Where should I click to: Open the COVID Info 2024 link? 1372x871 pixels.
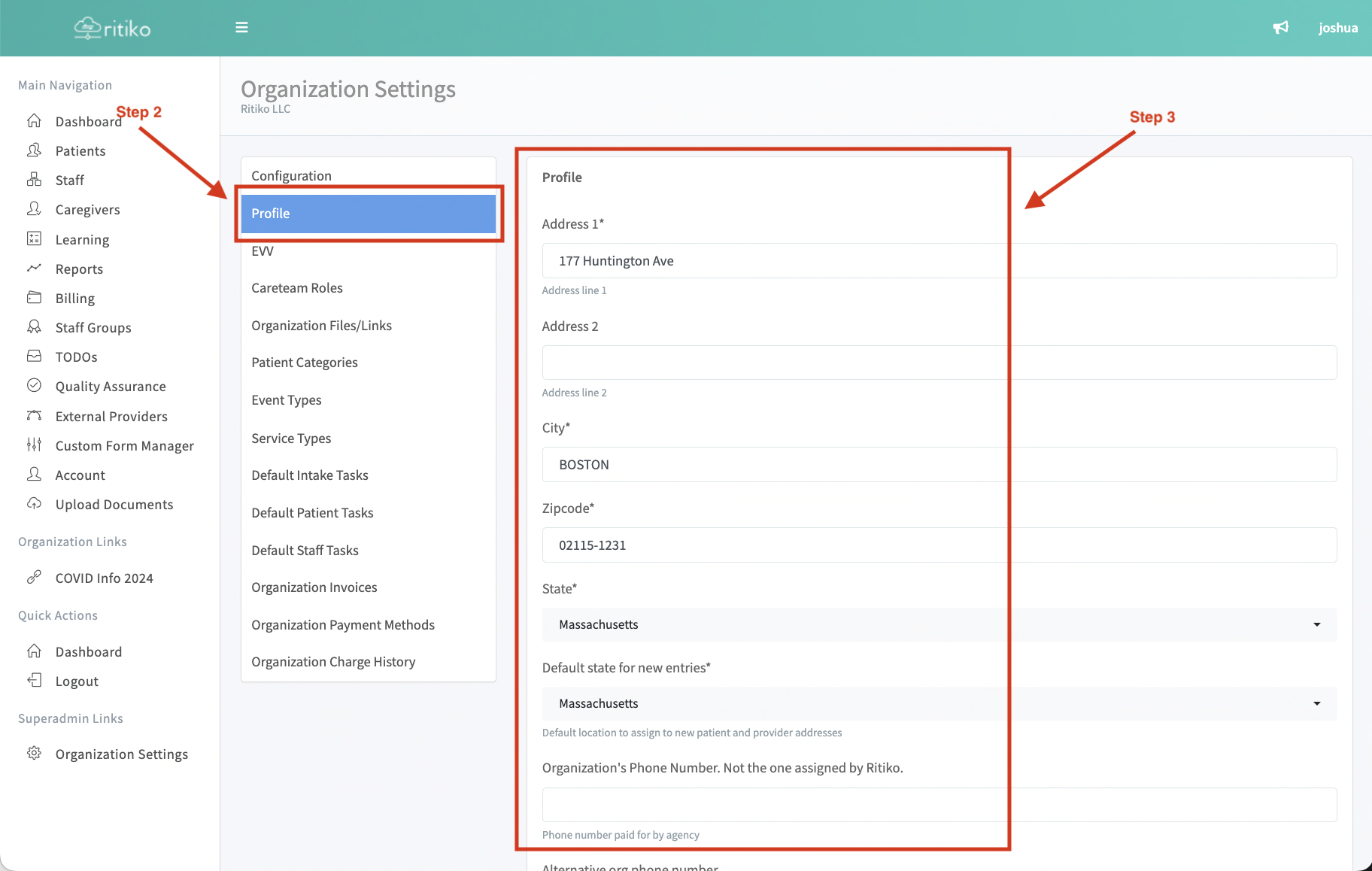[104, 578]
